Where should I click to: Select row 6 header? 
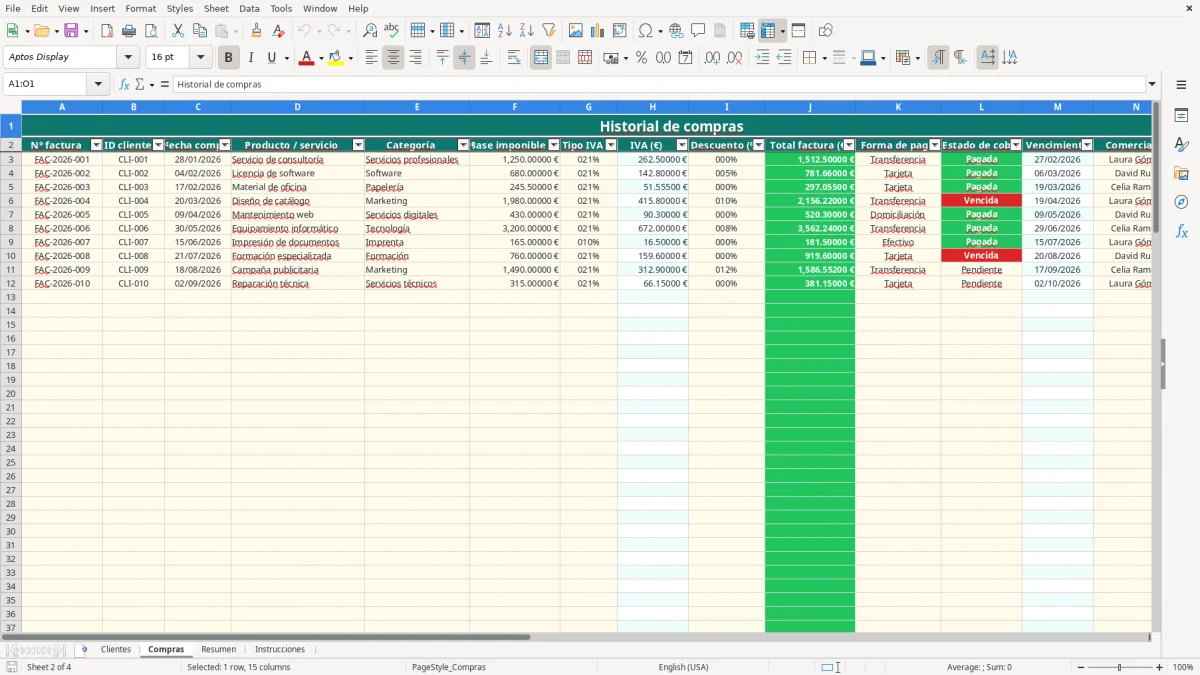tap(10, 201)
